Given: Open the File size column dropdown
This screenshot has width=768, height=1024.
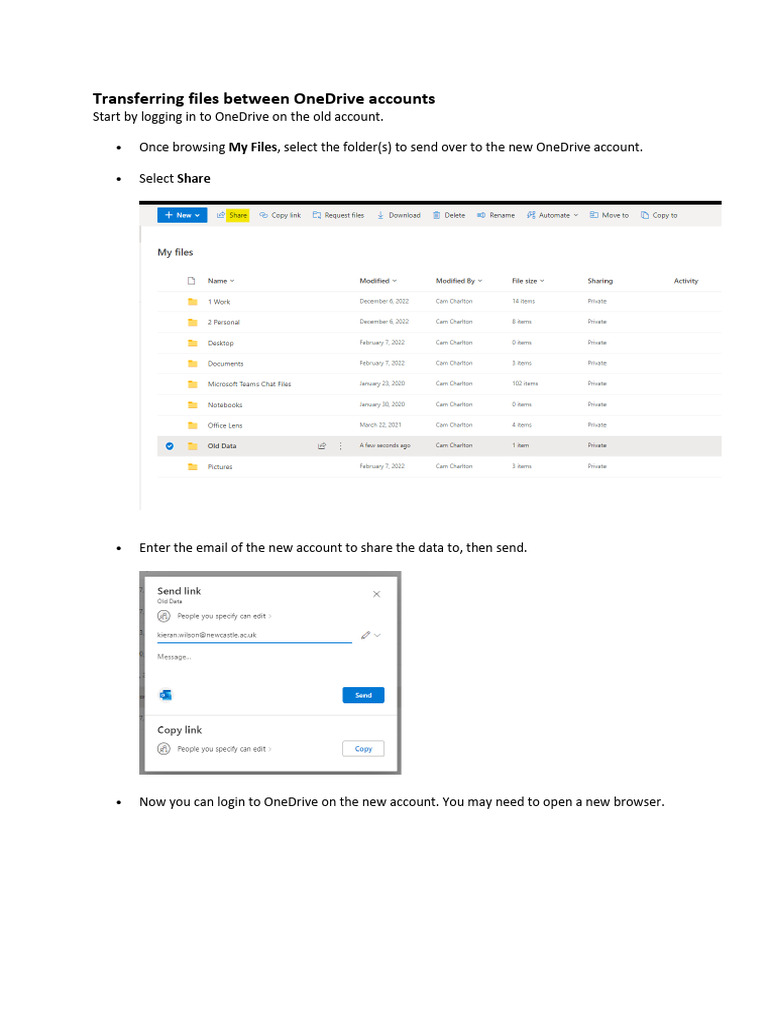Looking at the screenshot, I should [x=528, y=281].
